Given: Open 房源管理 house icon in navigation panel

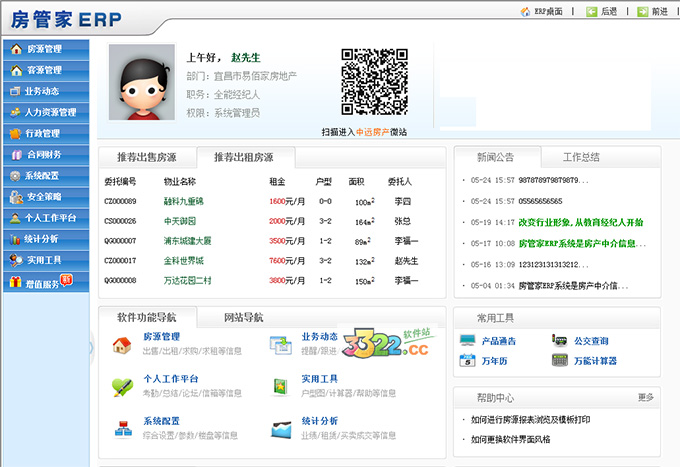Looking at the screenshot, I should (x=122, y=345).
